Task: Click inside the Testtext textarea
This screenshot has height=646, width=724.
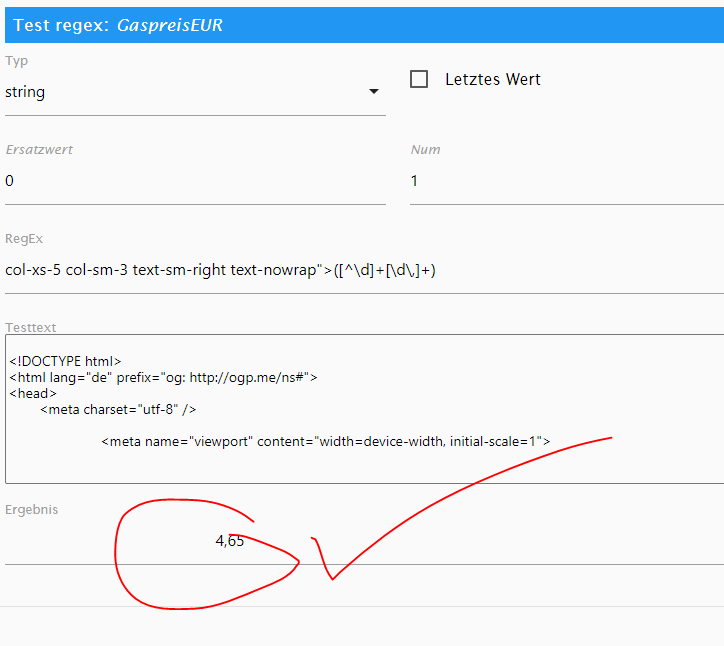Action: click(365, 409)
